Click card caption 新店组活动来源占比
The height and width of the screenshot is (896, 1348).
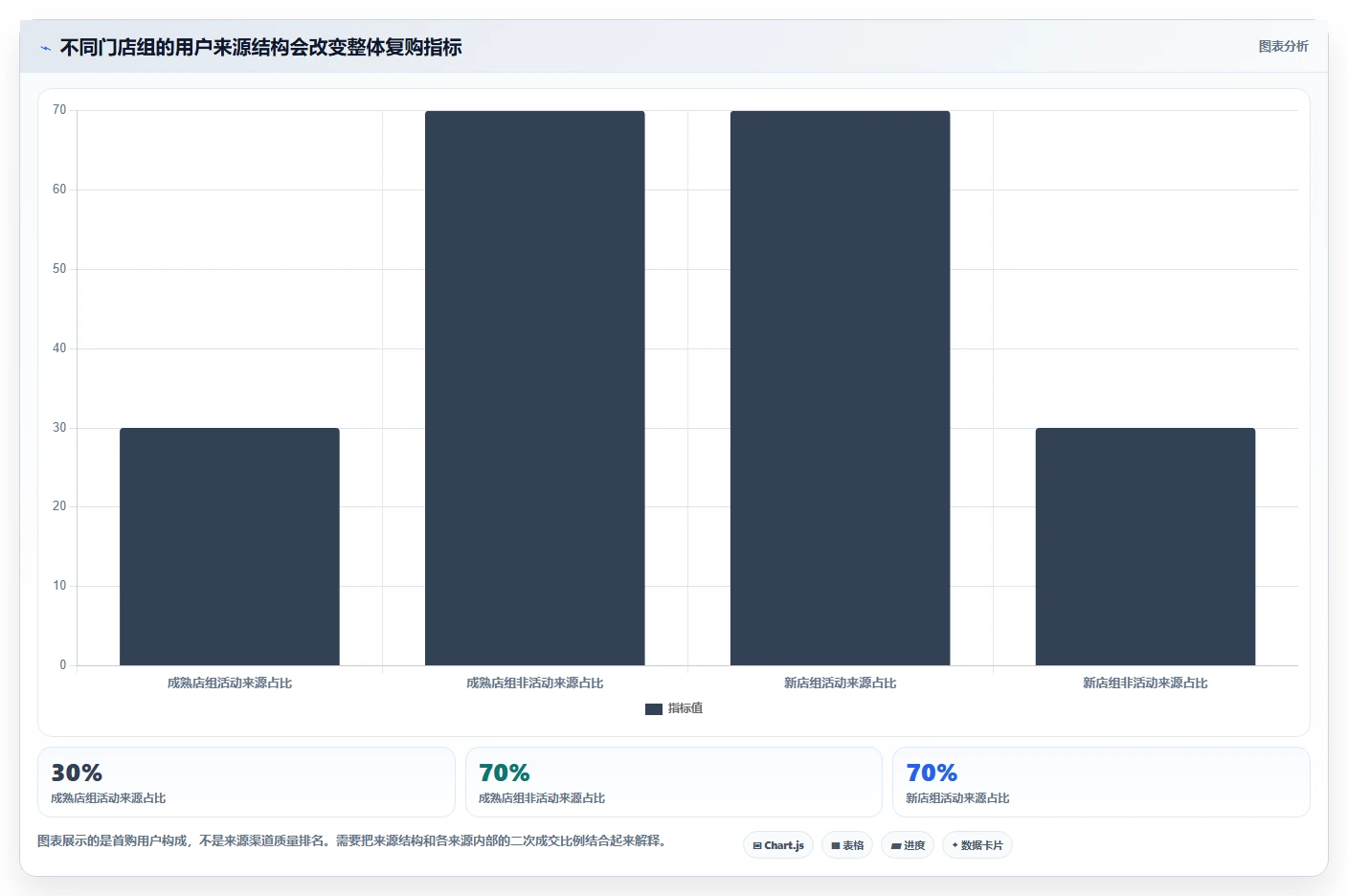pos(957,798)
